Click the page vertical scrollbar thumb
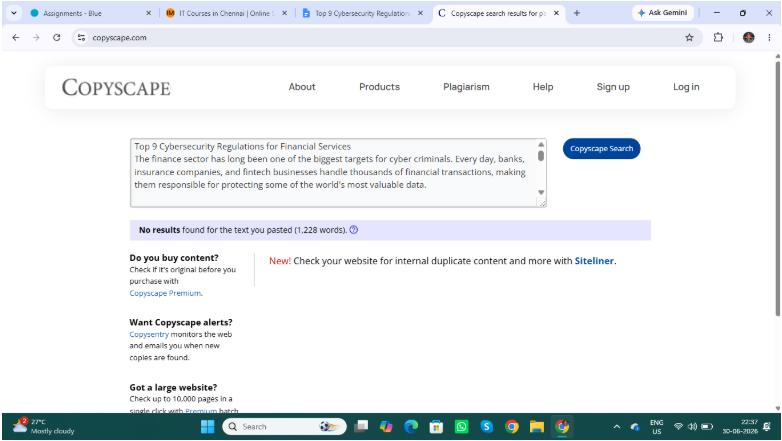 pyautogui.click(x=778, y=189)
